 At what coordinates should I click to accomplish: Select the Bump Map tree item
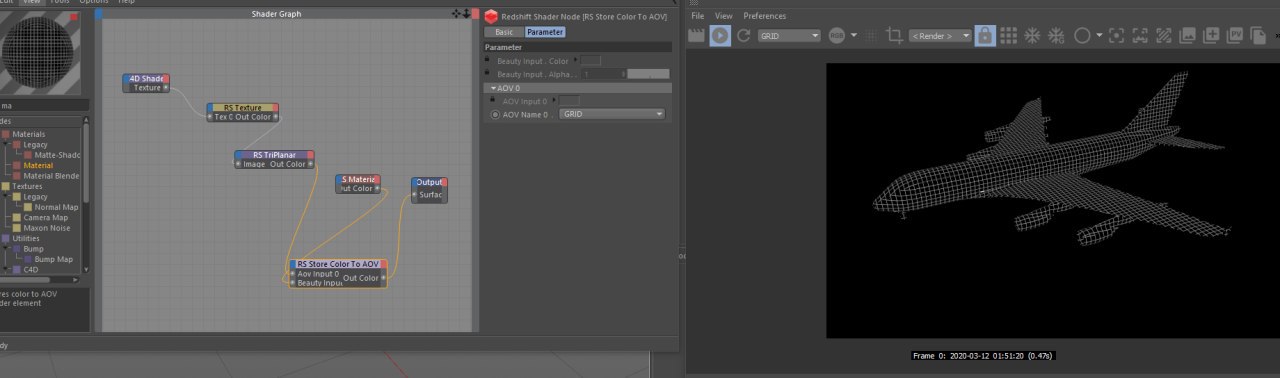(x=53, y=259)
